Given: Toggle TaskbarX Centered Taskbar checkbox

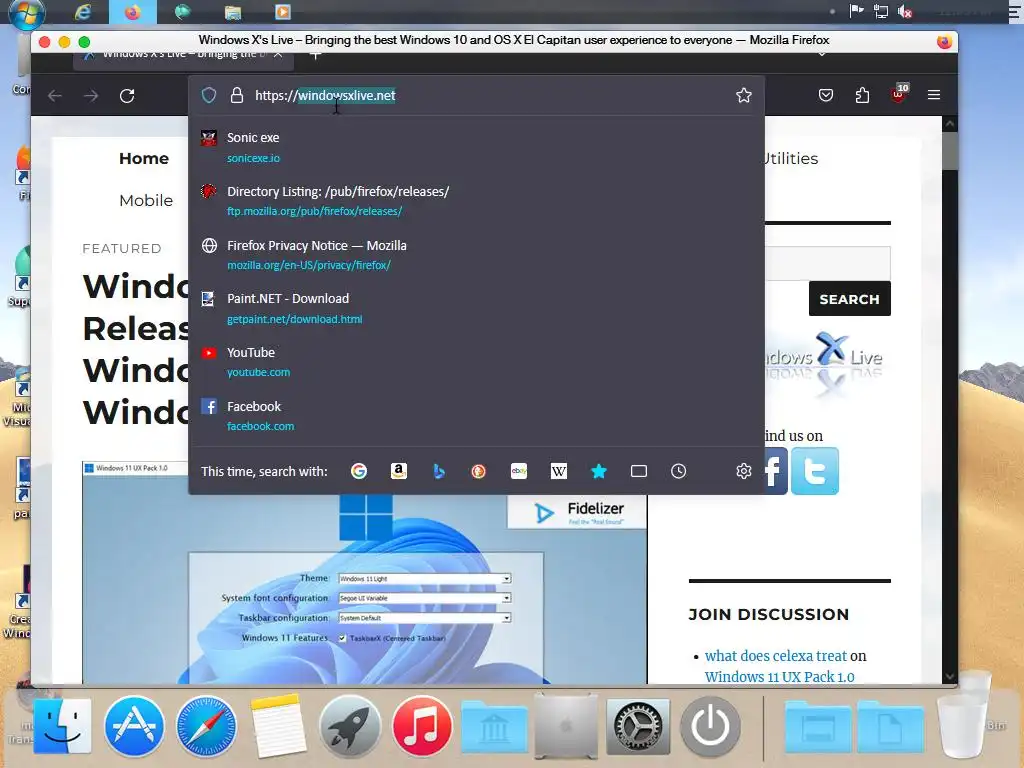Looking at the screenshot, I should 342,638.
